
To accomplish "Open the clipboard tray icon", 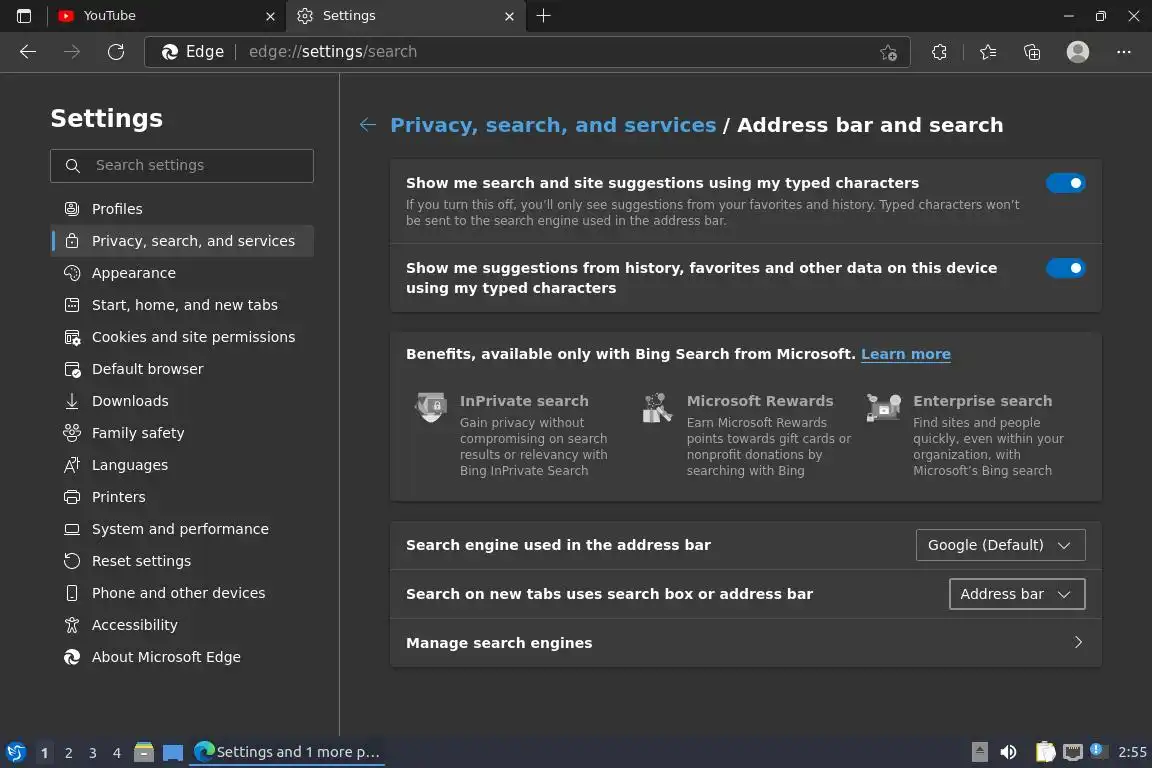I will pyautogui.click(x=1045, y=752).
